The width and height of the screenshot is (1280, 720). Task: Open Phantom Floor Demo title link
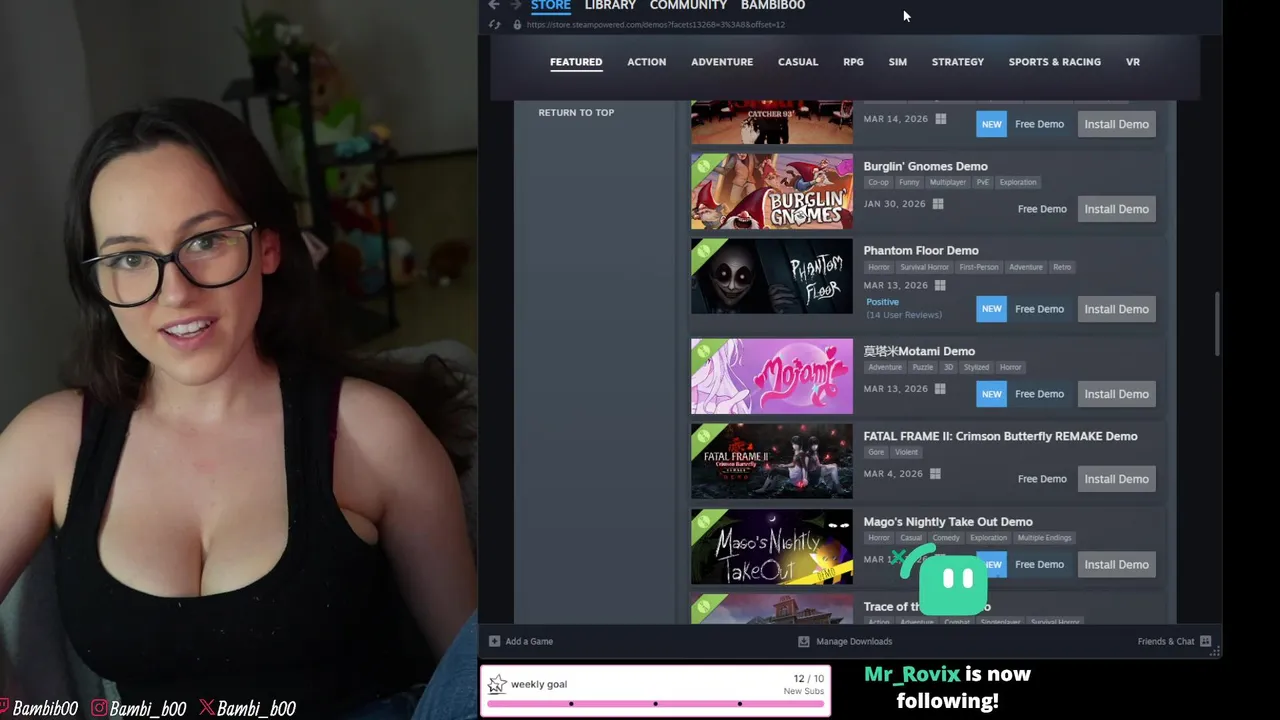pyautogui.click(x=921, y=251)
